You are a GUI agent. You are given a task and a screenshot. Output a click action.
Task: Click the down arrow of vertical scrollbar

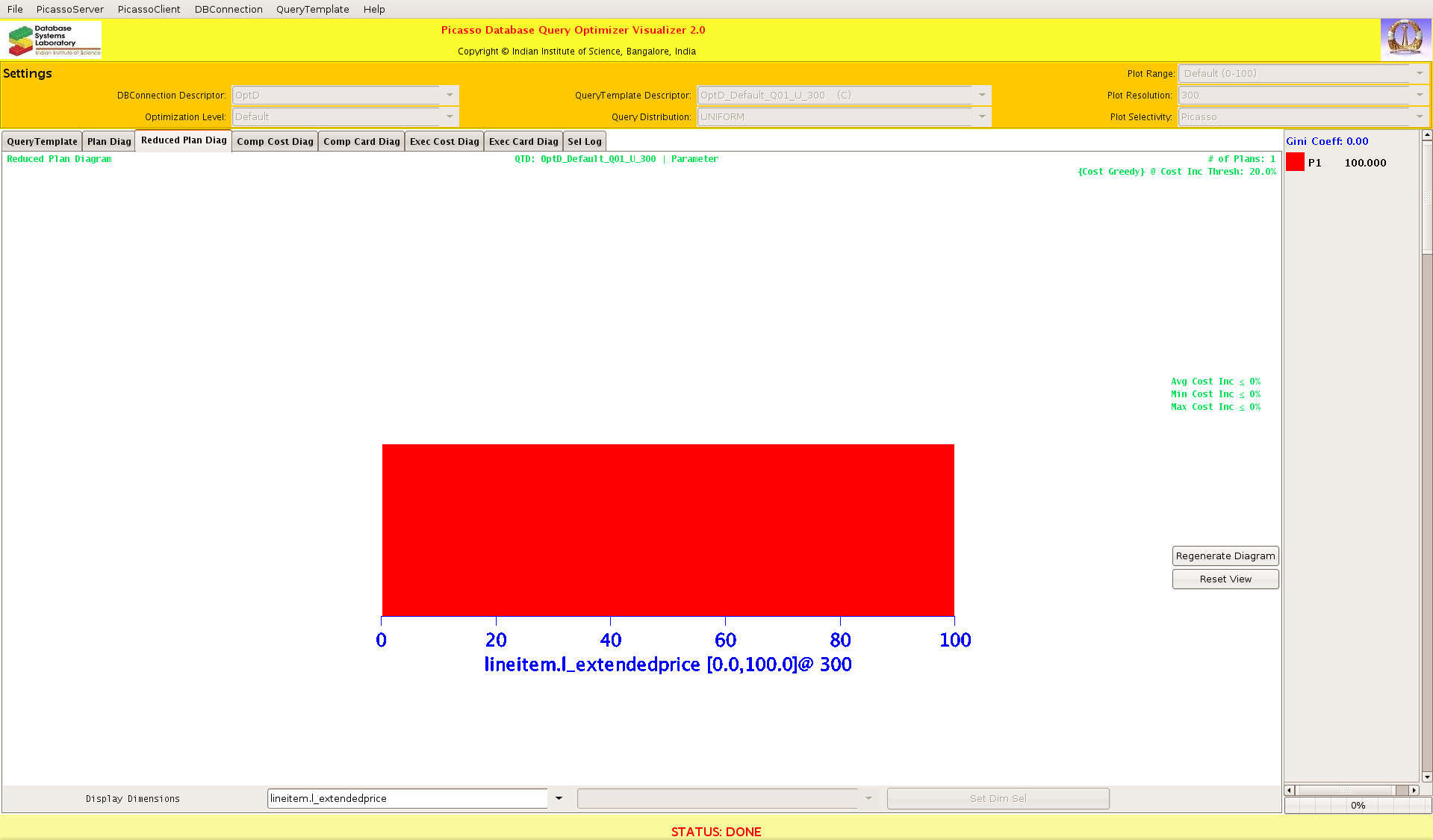[1427, 777]
